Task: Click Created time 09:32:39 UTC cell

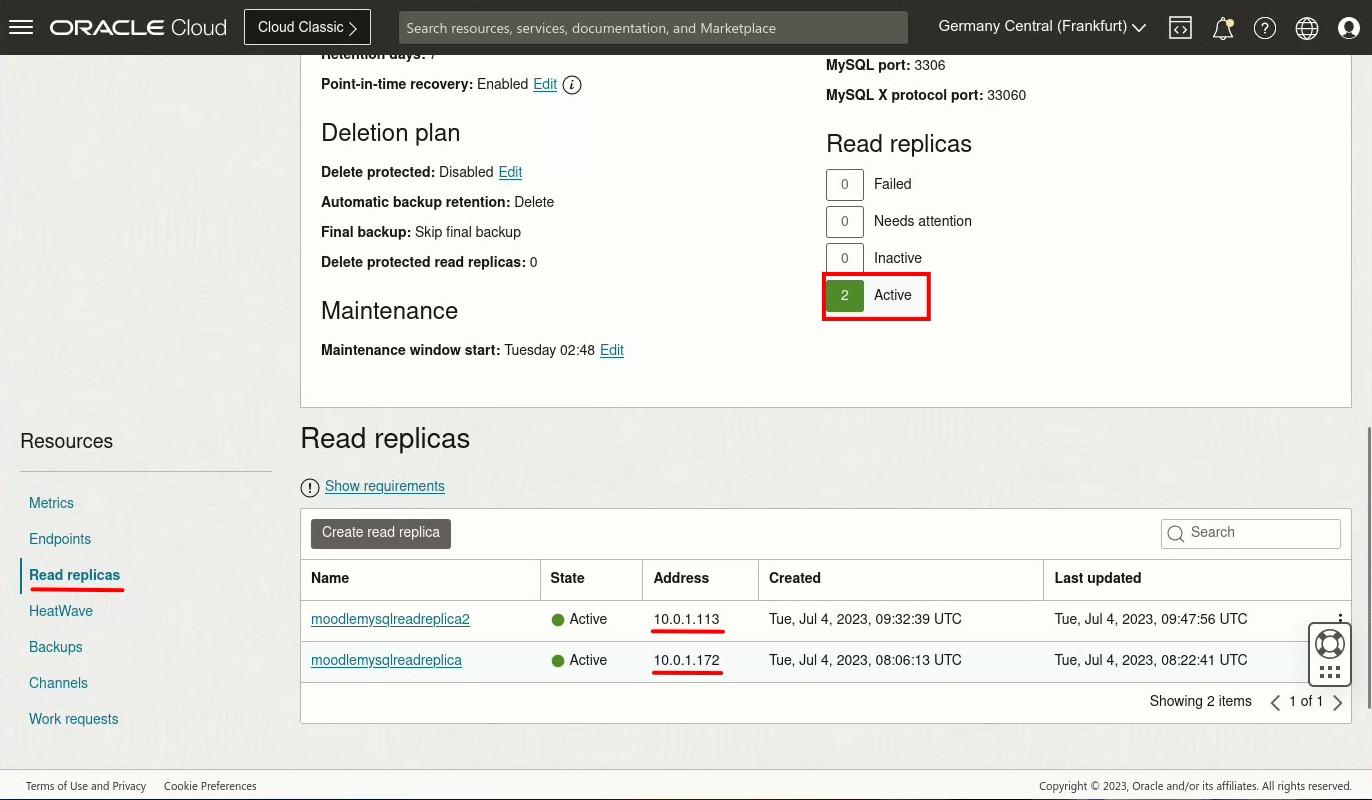Action: pyautogui.click(x=865, y=619)
